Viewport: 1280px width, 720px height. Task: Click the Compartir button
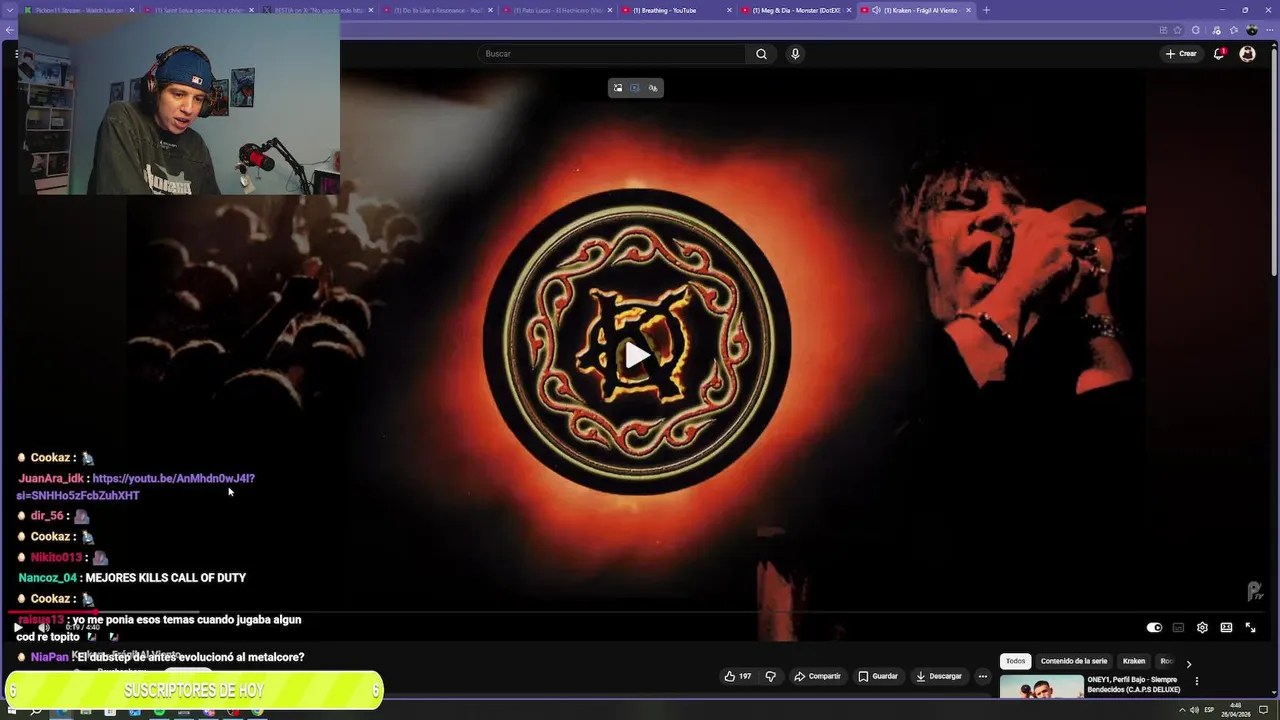[817, 676]
